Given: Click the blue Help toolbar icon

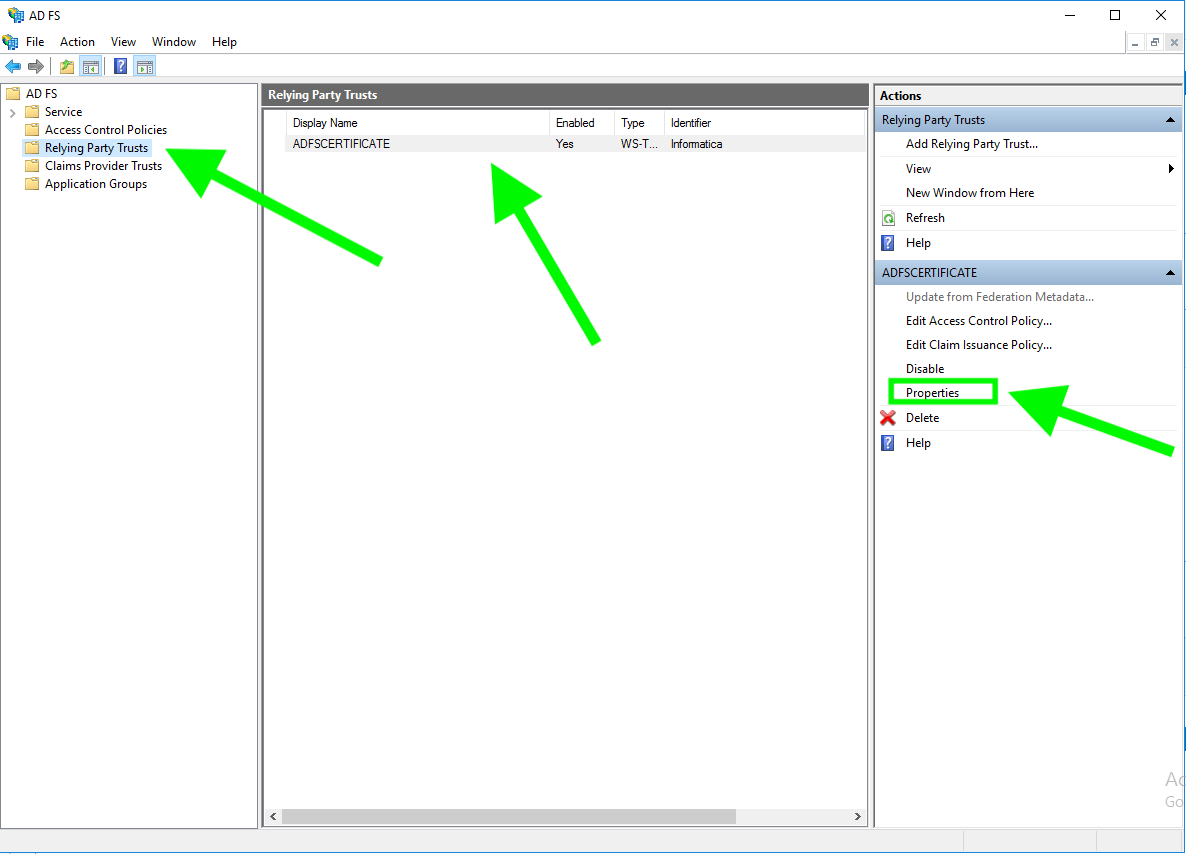Looking at the screenshot, I should click(x=120, y=67).
